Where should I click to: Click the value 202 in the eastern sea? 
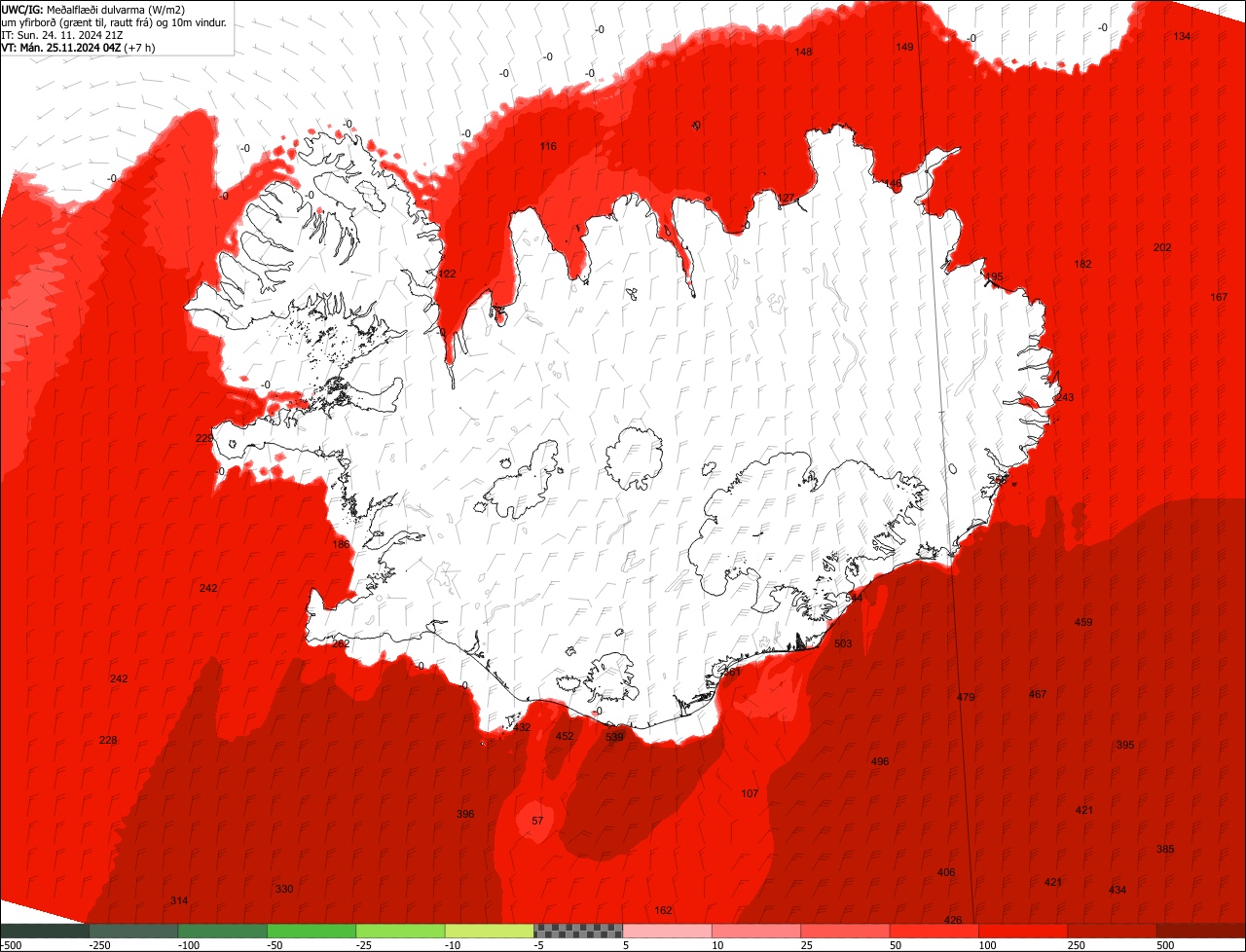point(1162,247)
